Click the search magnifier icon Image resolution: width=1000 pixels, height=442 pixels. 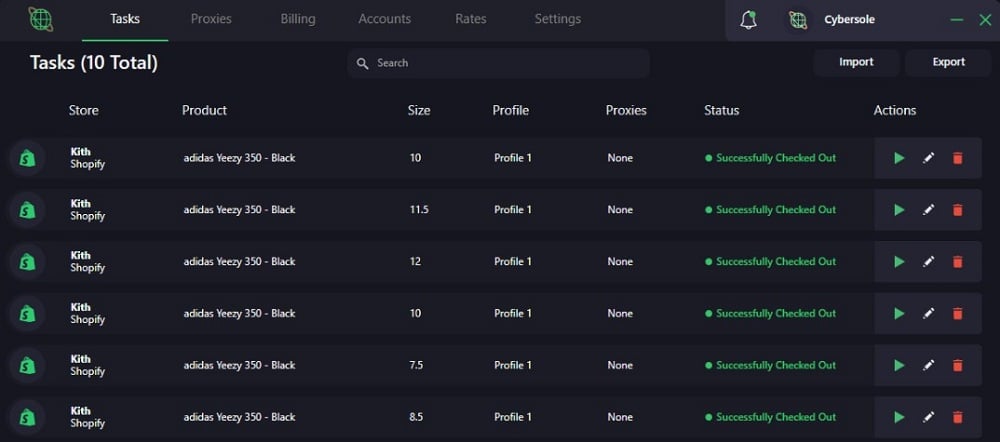(362, 63)
